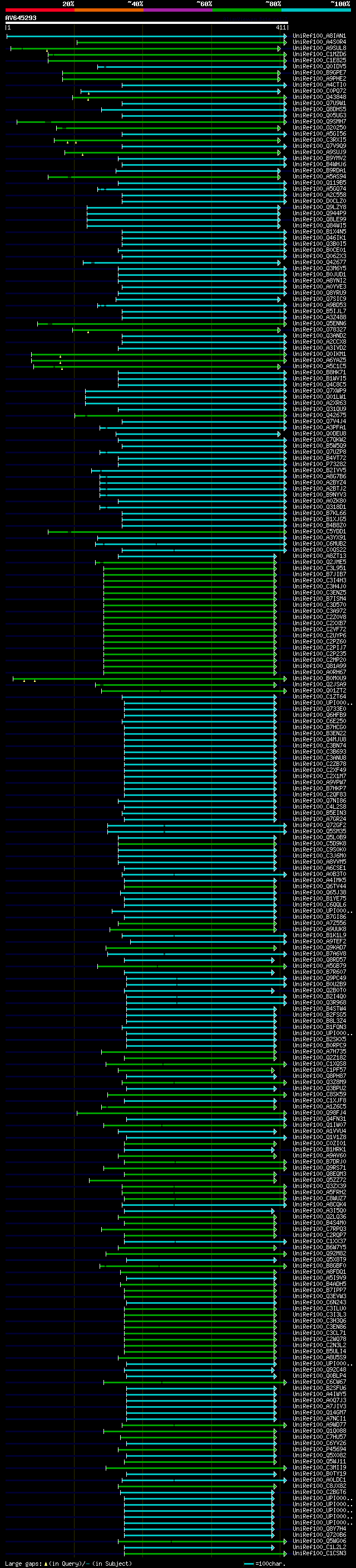Select hit UniRef100_C0QS22
This screenshot has width=356, height=1568.
coord(319,550)
